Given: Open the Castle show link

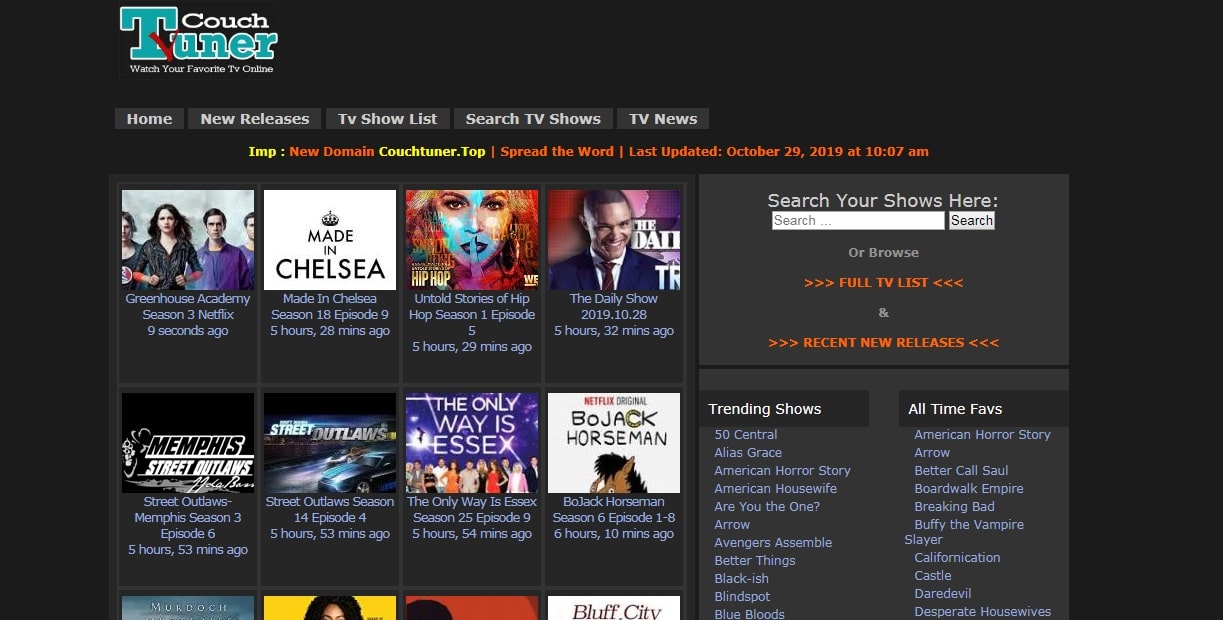Looking at the screenshot, I should coord(933,576).
